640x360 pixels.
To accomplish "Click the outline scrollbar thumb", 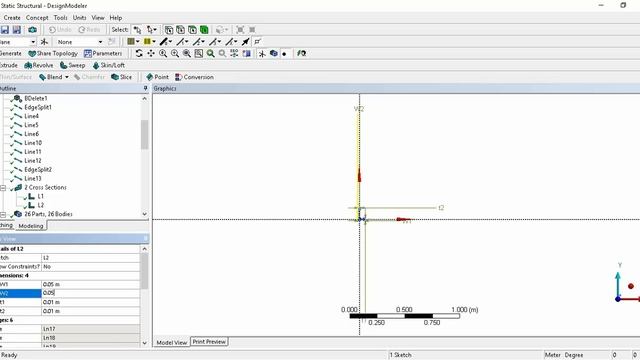I will click(144, 135).
